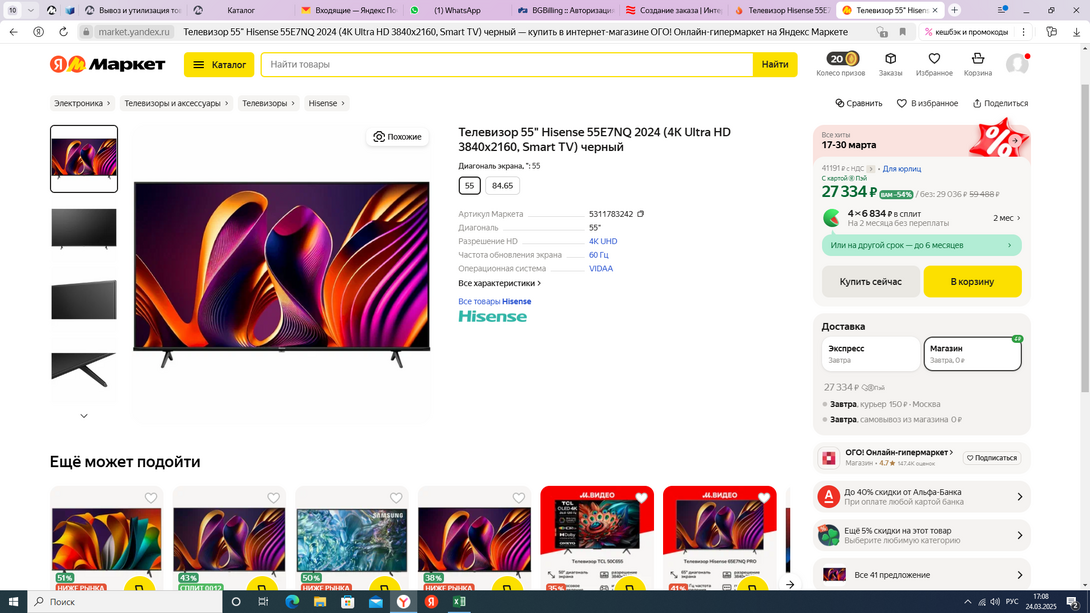The width and height of the screenshot is (1090, 613).
Task: Switch to the BGBilling browser tab
Action: [565, 10]
